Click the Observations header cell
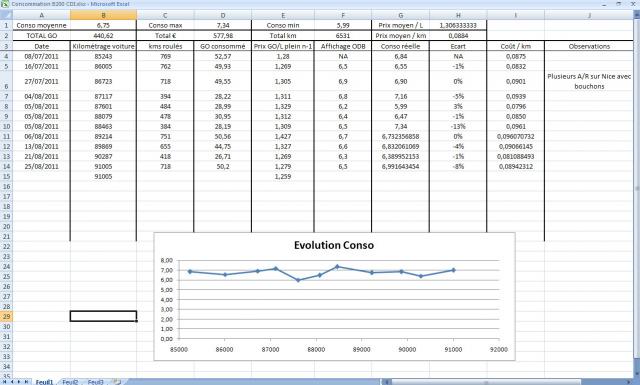This screenshot has height=385, width=640. click(x=589, y=46)
